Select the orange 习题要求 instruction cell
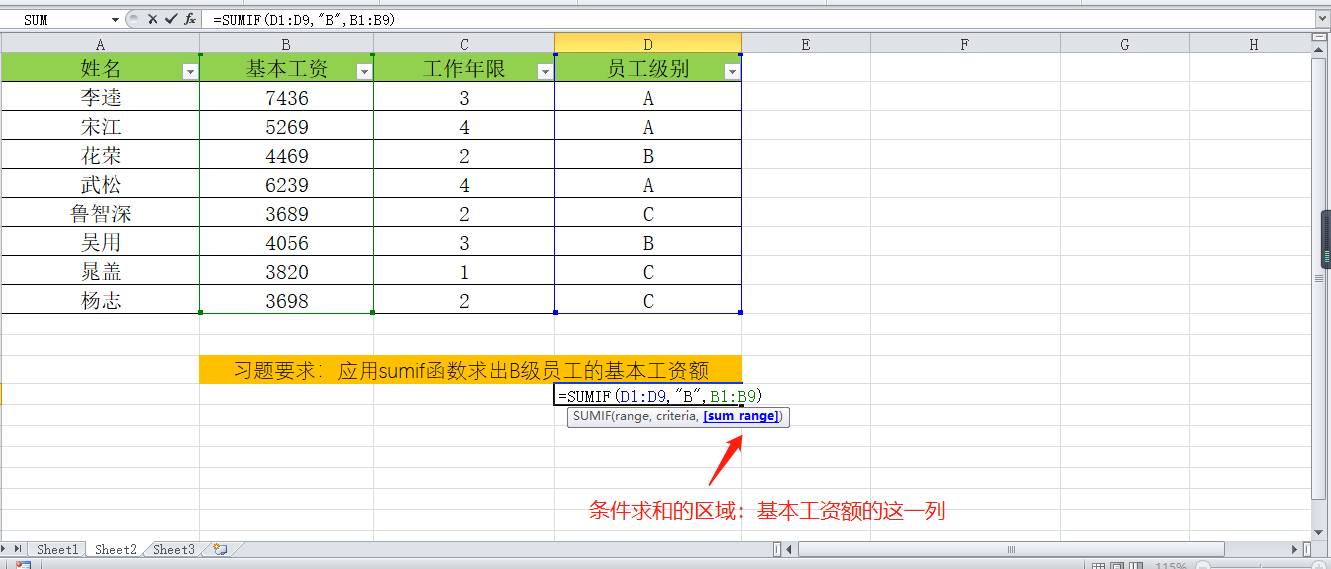Viewport: 1331px width, 569px height. click(x=470, y=369)
